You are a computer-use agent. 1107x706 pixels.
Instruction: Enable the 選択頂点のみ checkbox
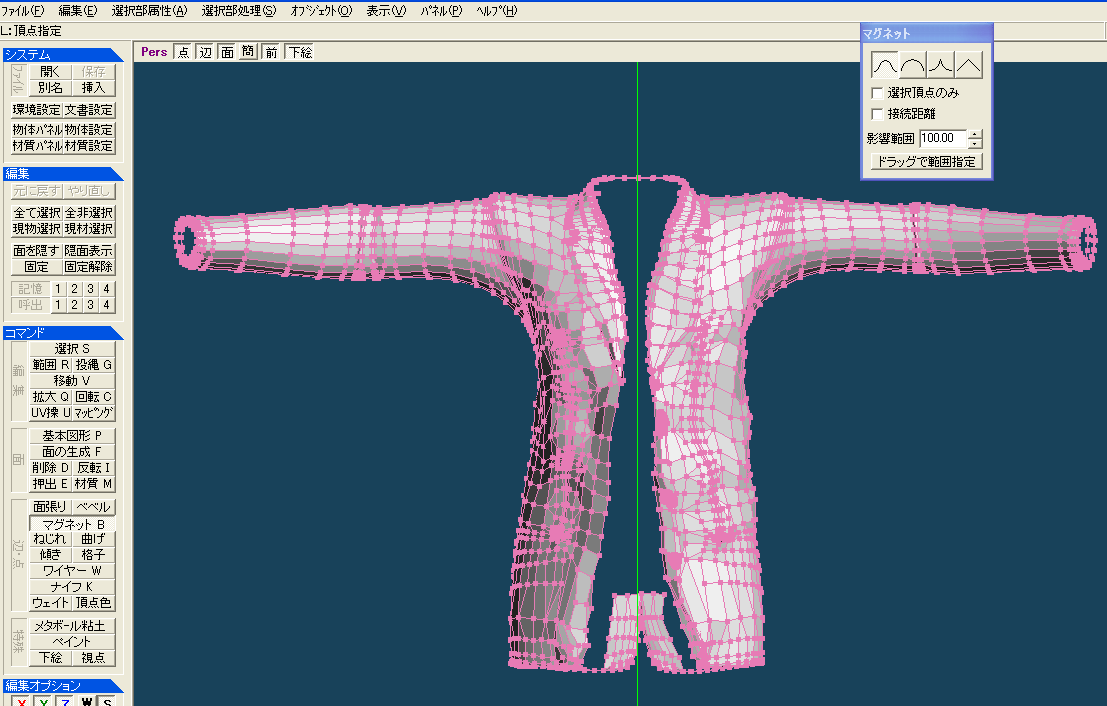(878, 93)
